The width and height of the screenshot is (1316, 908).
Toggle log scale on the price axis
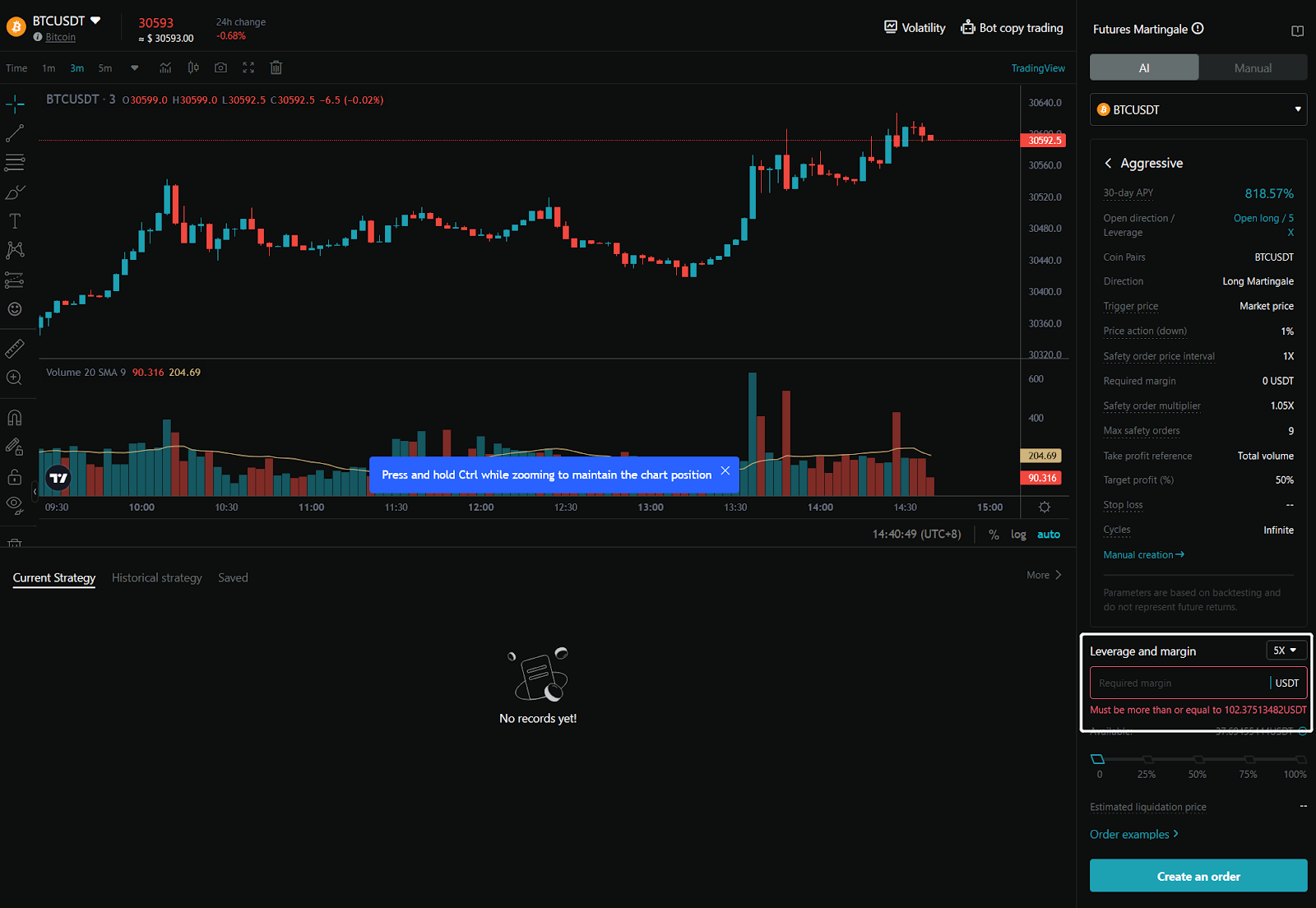pyautogui.click(x=1018, y=535)
